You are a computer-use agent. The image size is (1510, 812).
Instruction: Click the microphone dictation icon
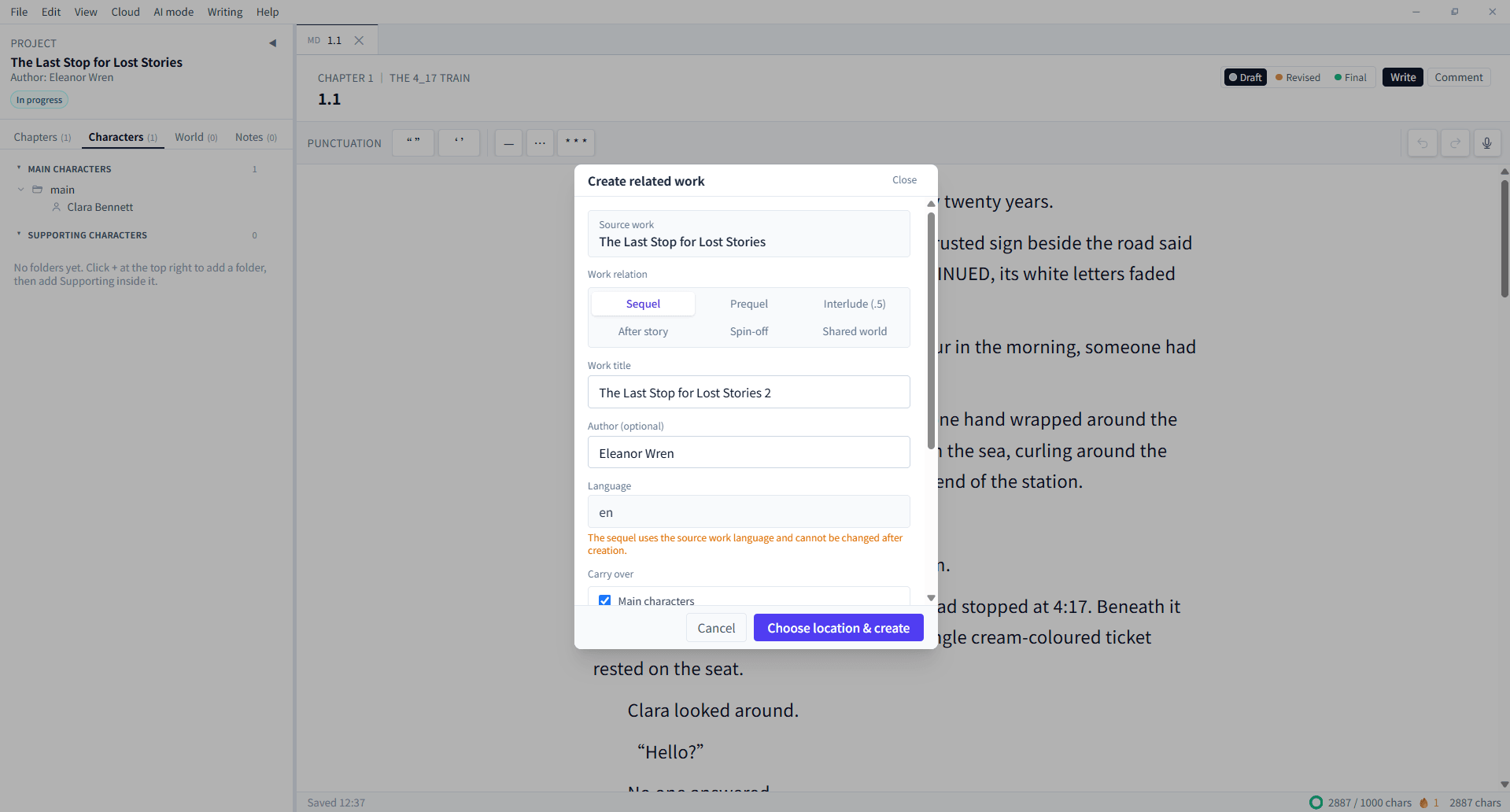pos(1486,143)
